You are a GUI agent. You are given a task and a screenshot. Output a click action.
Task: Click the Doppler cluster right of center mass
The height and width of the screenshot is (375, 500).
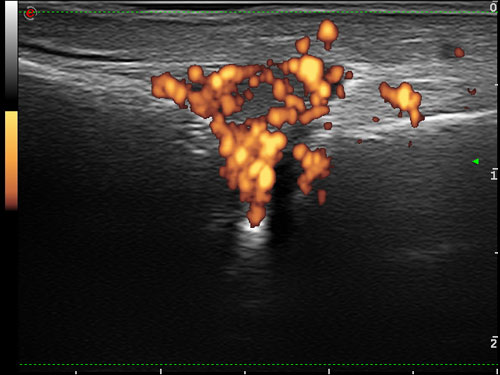(402, 102)
